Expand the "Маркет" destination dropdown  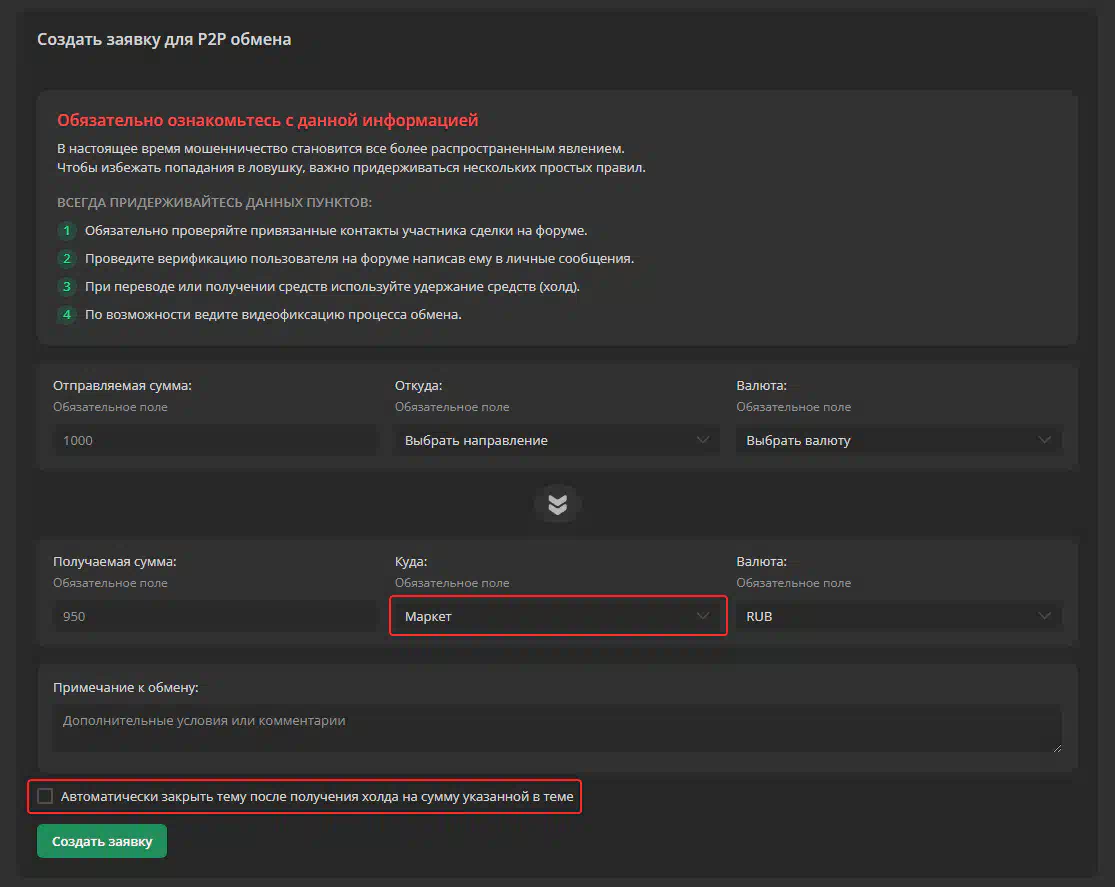[557, 616]
